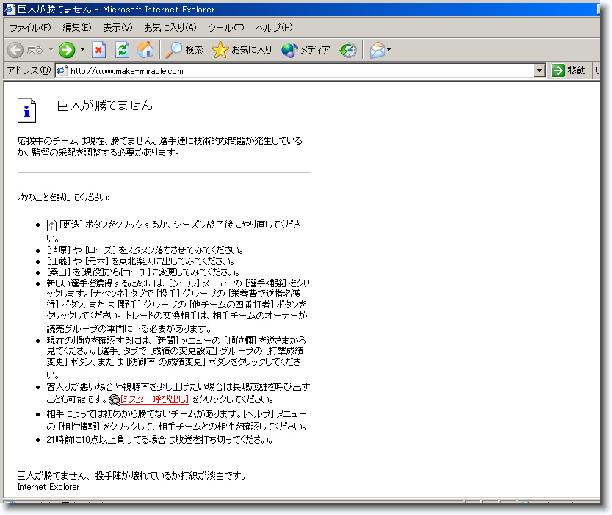Click the History toolbar icon
The image size is (612, 515).
pyautogui.click(x=347, y=50)
